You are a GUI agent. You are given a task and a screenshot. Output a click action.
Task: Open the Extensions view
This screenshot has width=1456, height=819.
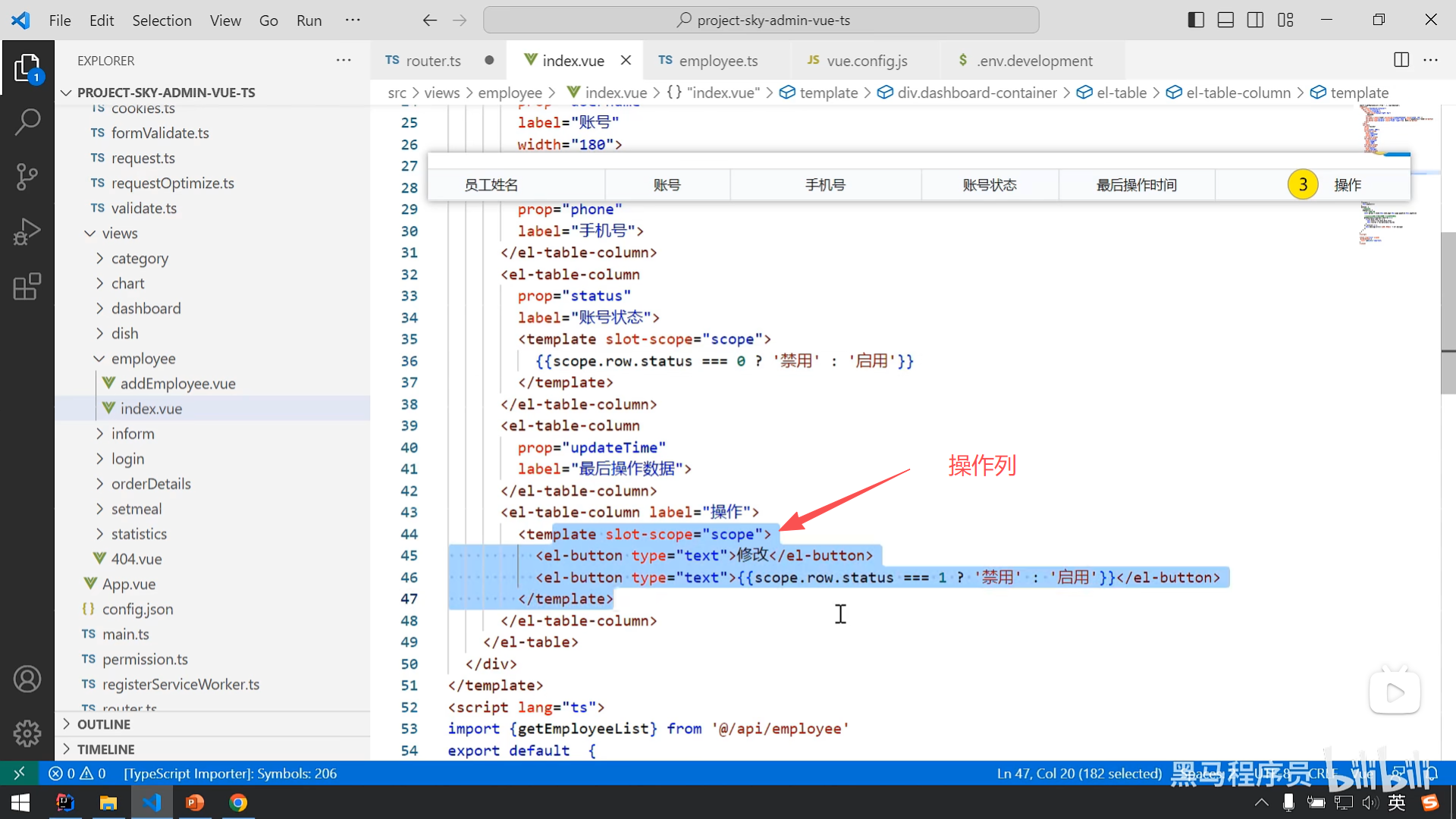click(x=27, y=287)
